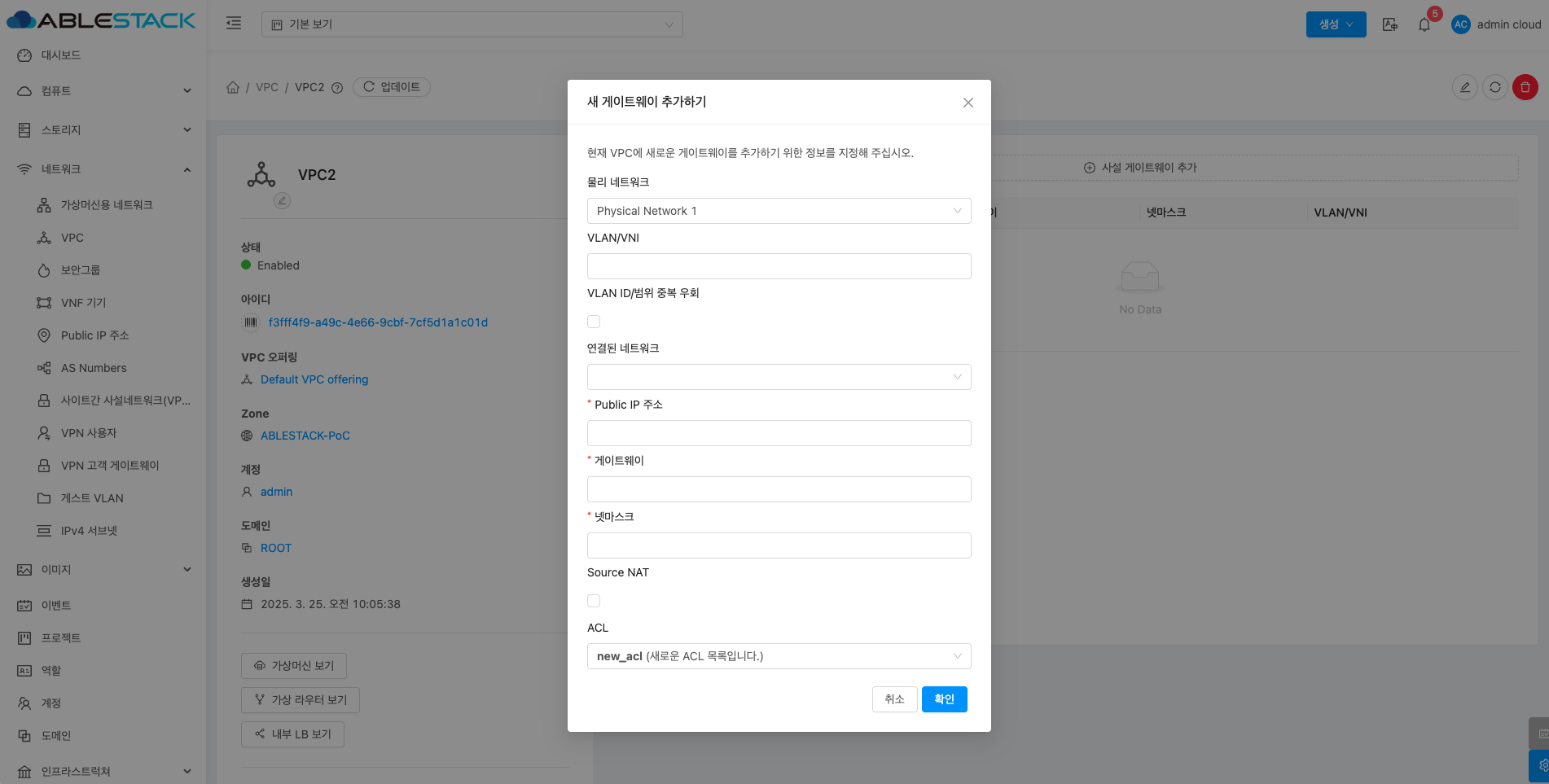The image size is (1549, 784).
Task: Open the 연결된 네트워크 dropdown
Action: (x=779, y=377)
